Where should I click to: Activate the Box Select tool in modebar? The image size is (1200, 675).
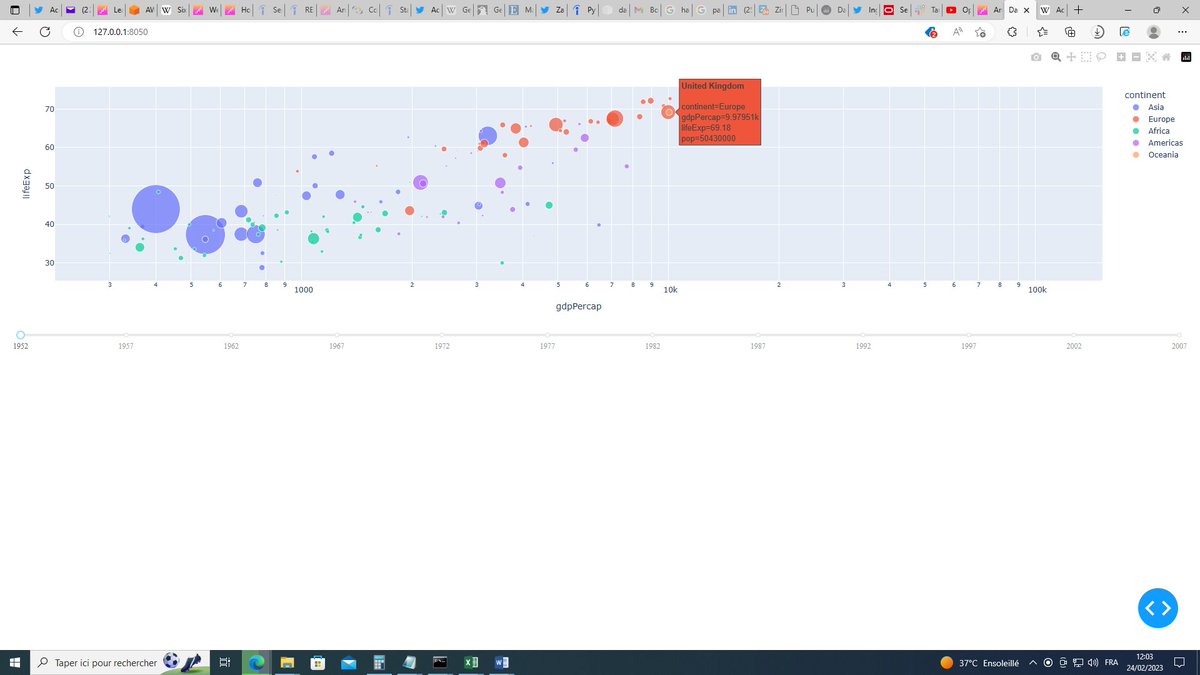pyautogui.click(x=1086, y=57)
